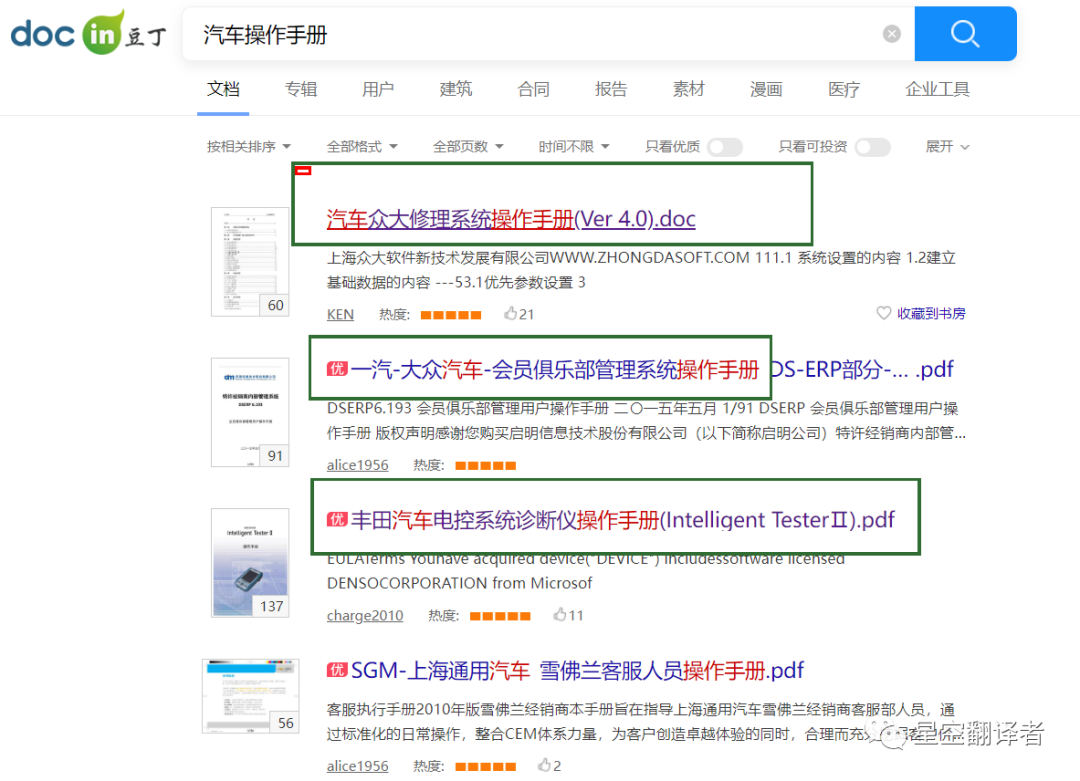This screenshot has width=1080, height=781.
Task: Click the 热度 rating bar for alice1956
Action: (x=485, y=465)
